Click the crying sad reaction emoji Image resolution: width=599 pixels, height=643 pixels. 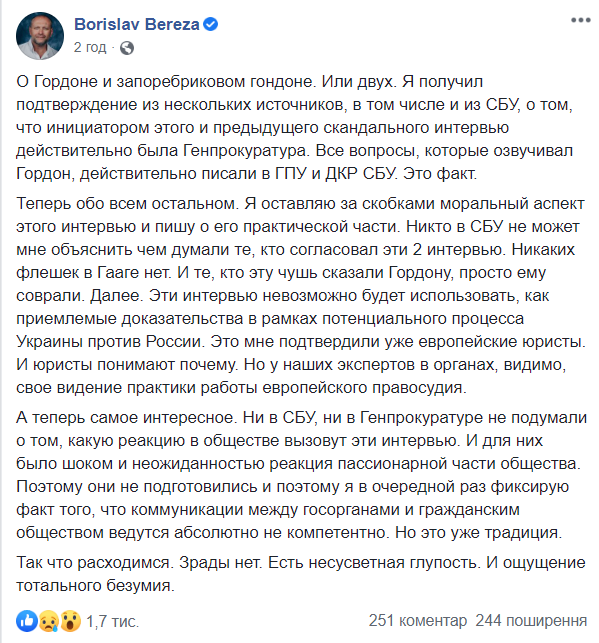48,621
